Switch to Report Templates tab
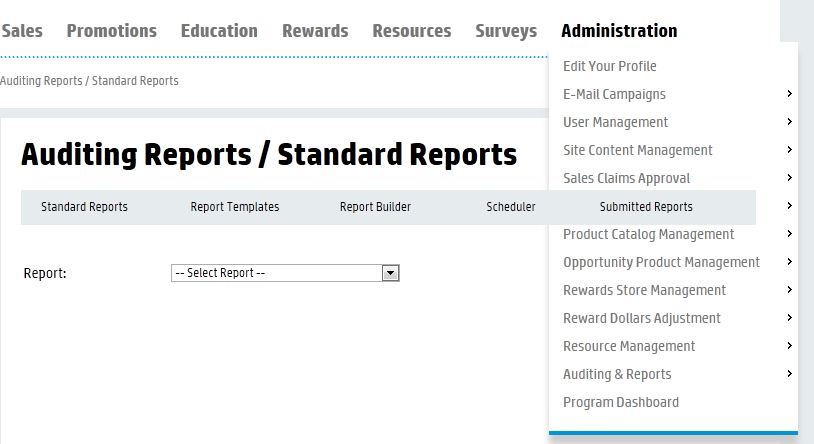Screen dimensions: 814x444 click(235, 207)
